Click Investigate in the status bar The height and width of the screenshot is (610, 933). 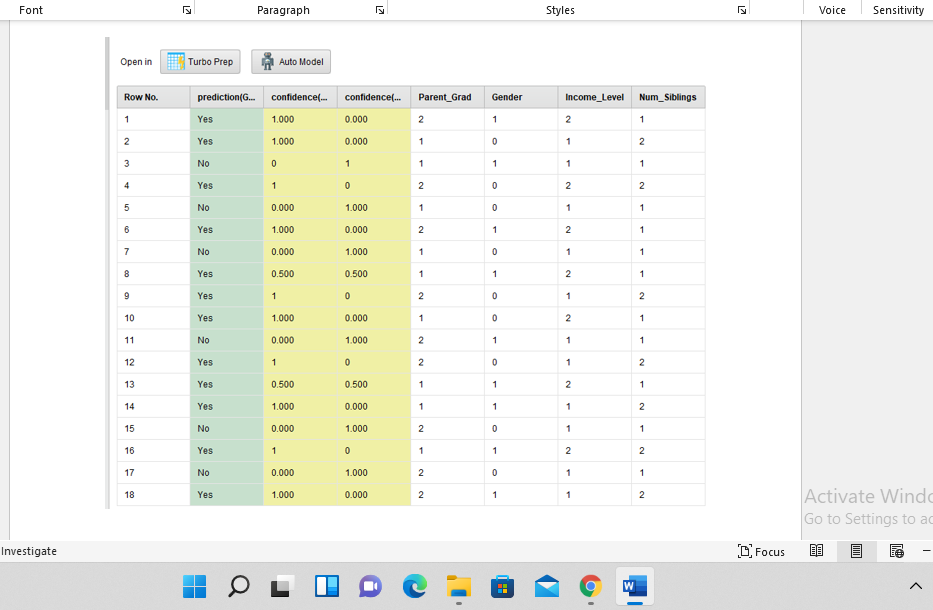(29, 551)
